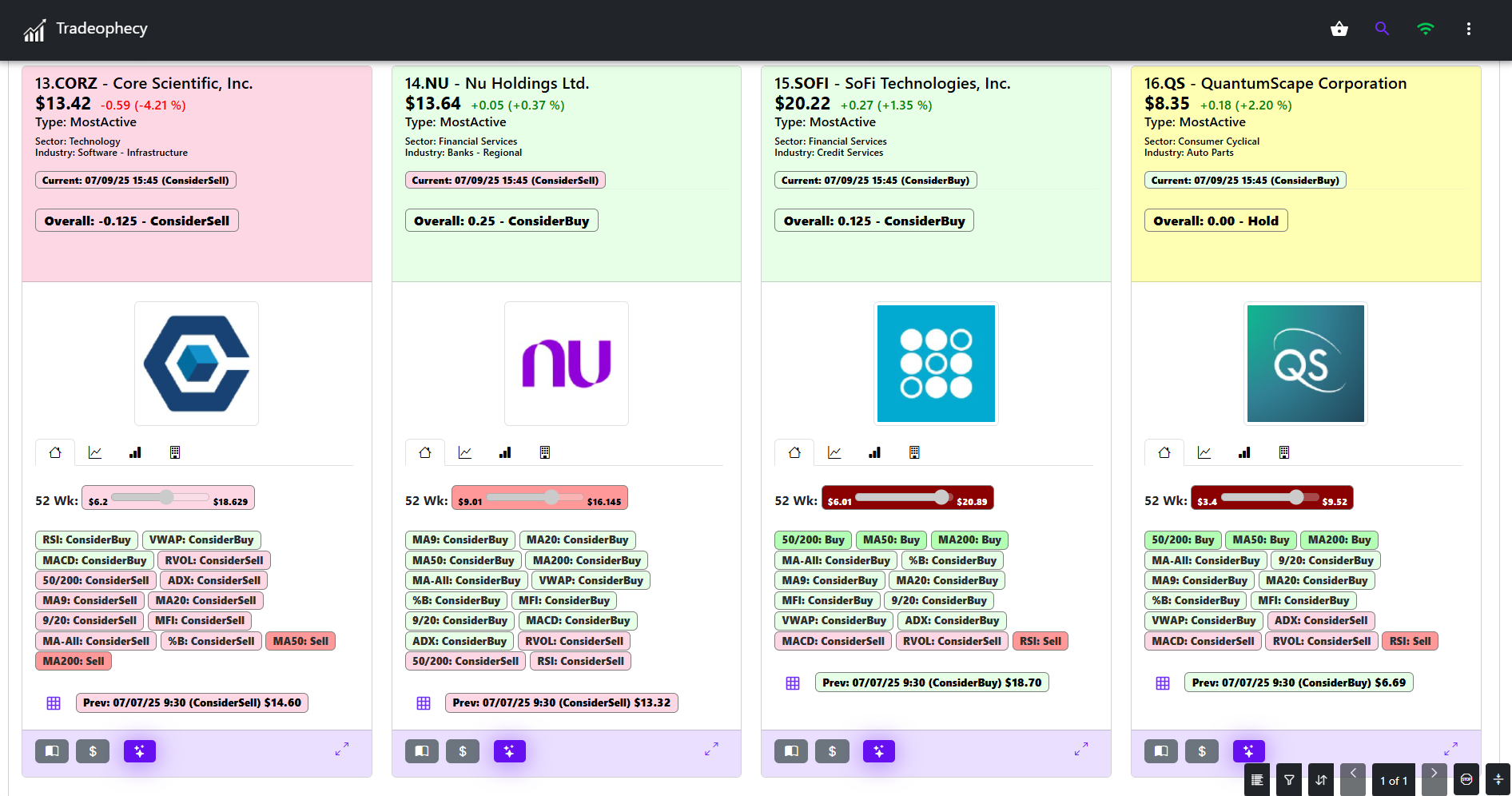Click CORZ purple AI sparkle button
This screenshot has width=1512, height=796.
[140, 751]
